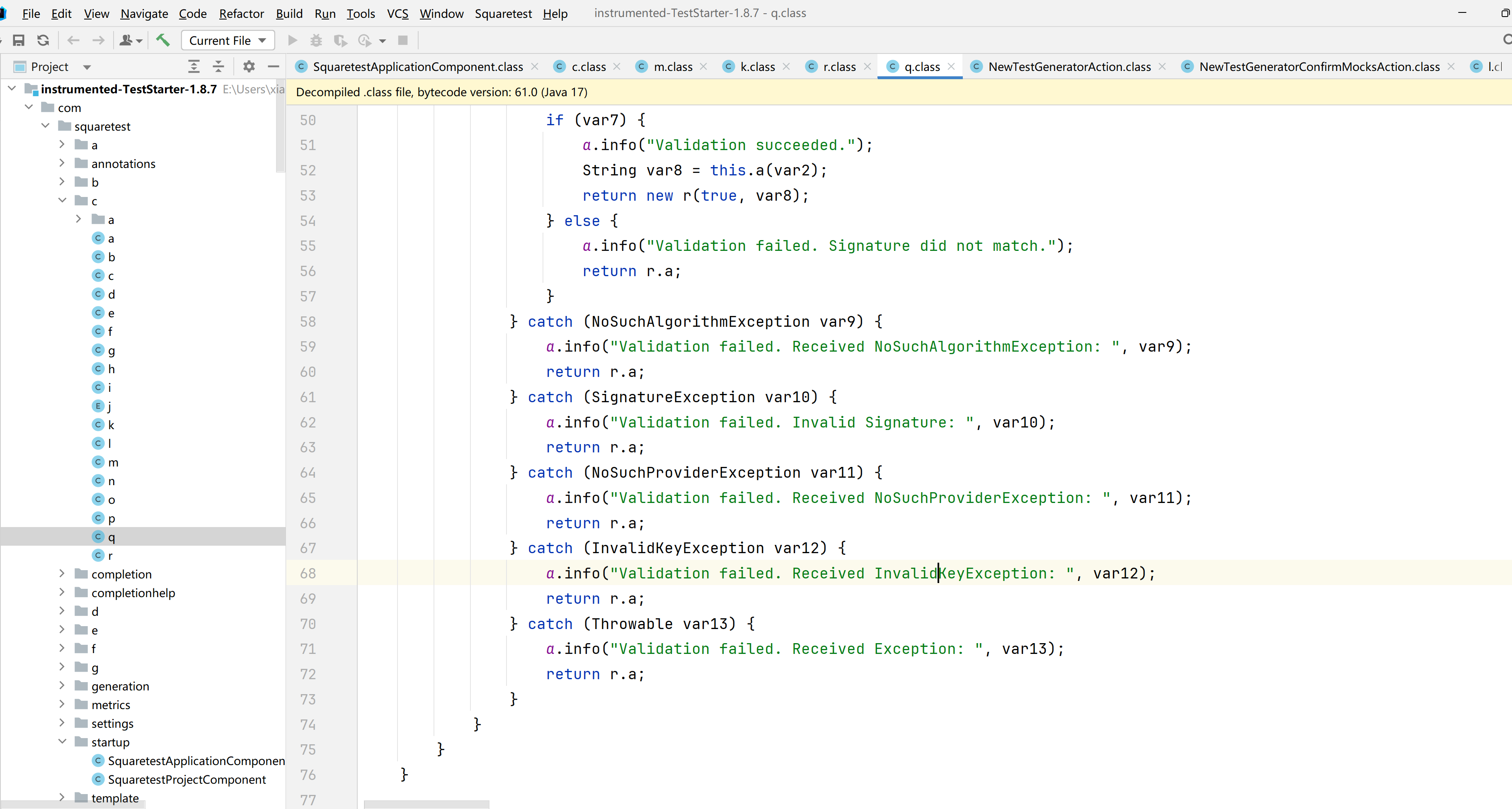
Task: Click the Reload from Disk icon
Action: [44, 41]
